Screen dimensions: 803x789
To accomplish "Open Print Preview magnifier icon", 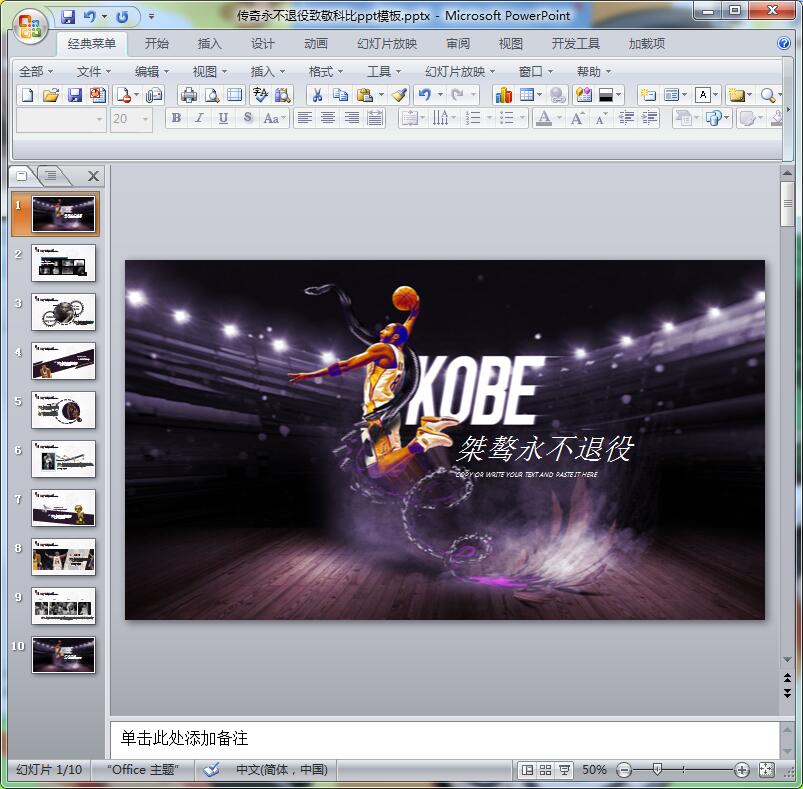I will coord(212,95).
